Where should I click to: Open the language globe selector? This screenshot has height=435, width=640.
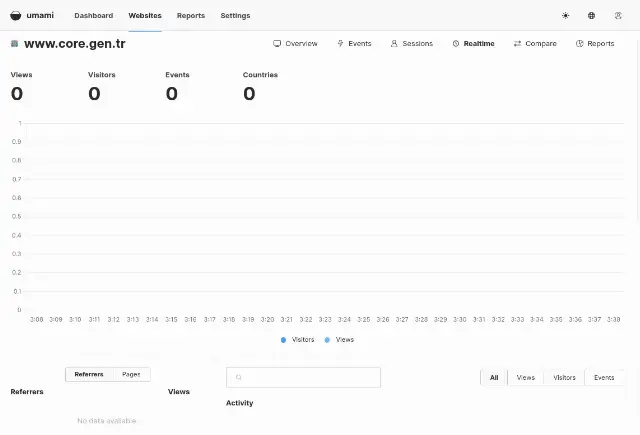(x=591, y=16)
